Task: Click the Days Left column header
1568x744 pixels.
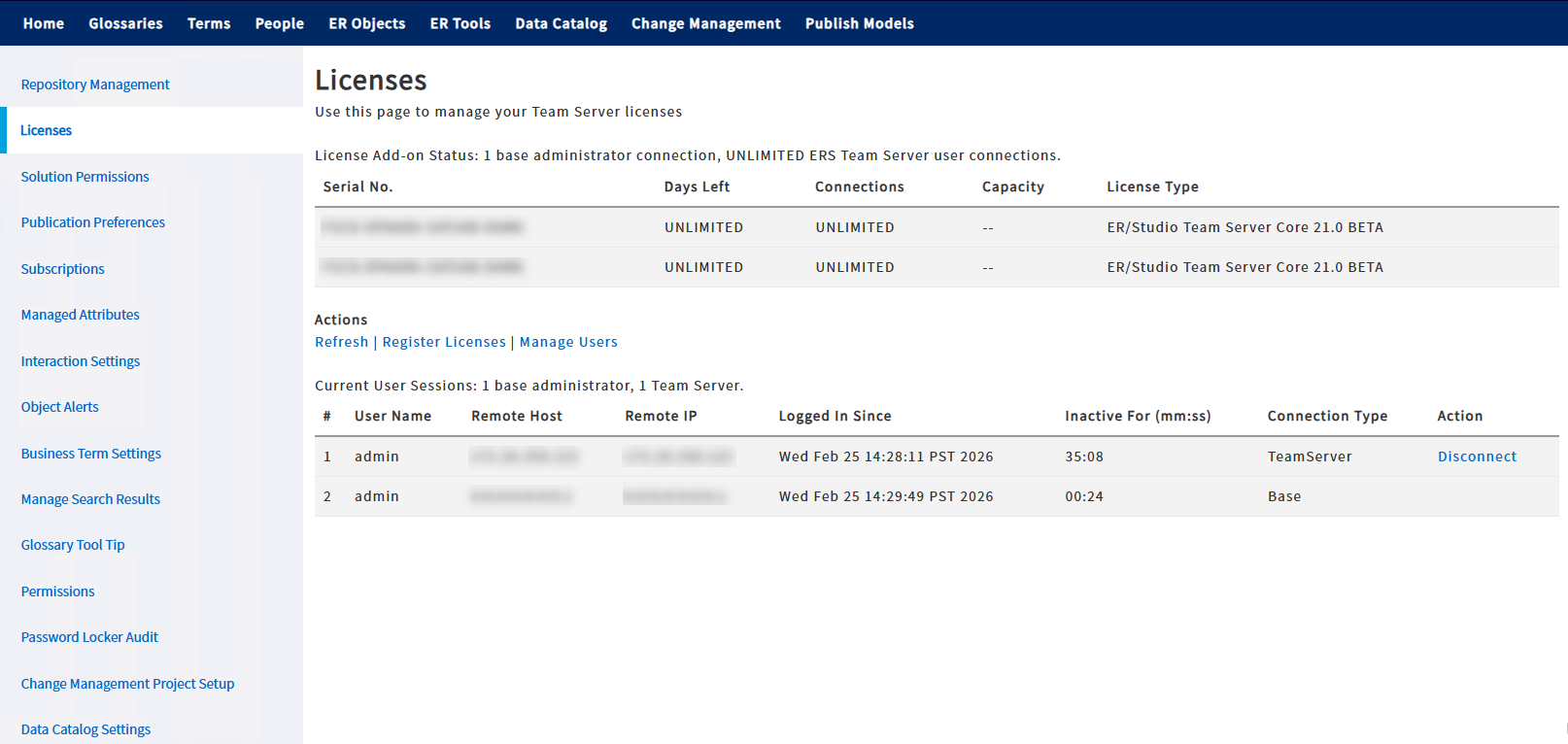Action: (698, 186)
